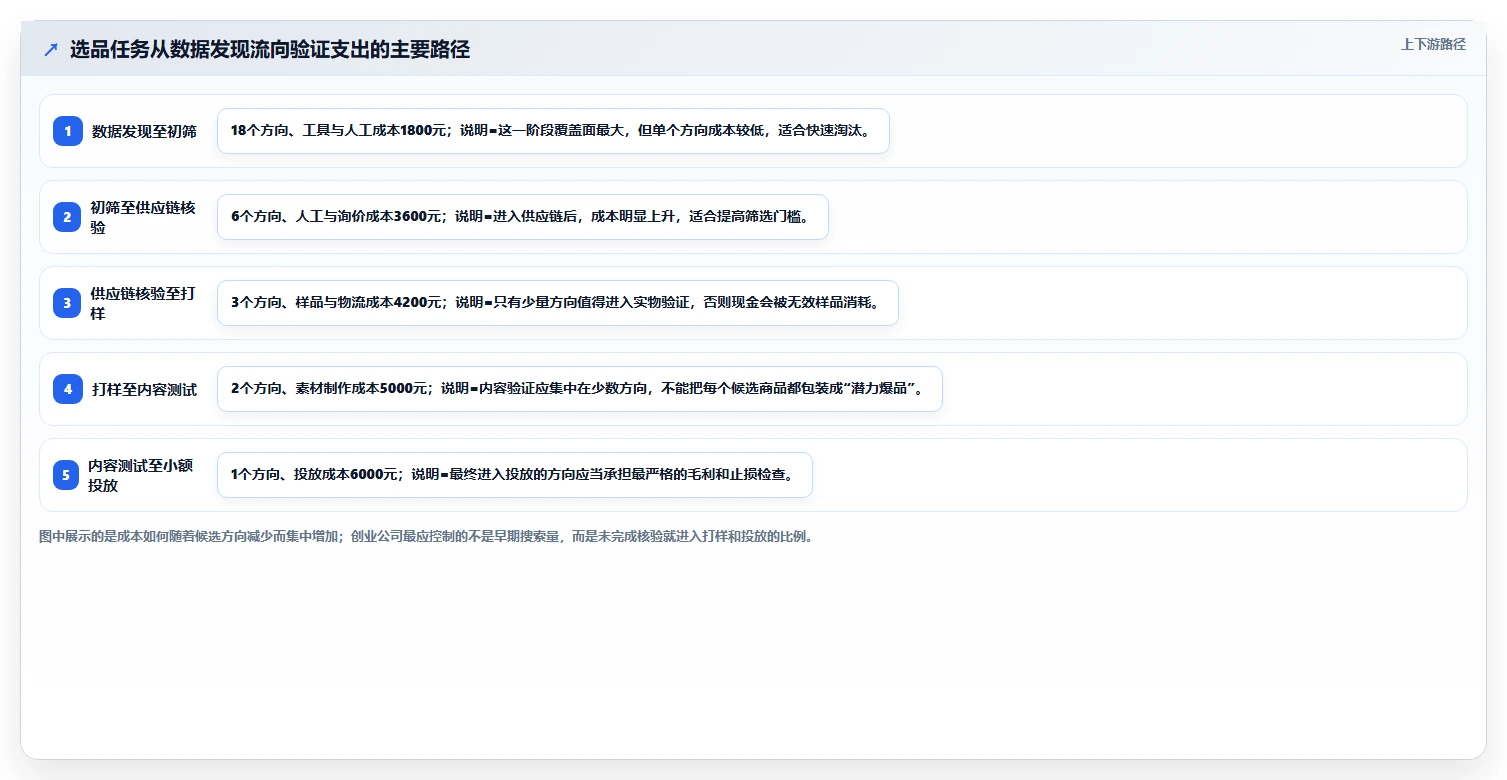Screen dimensions: 1507x780
Task: Click the 供应链核验至打样 step label
Action: 143,303
